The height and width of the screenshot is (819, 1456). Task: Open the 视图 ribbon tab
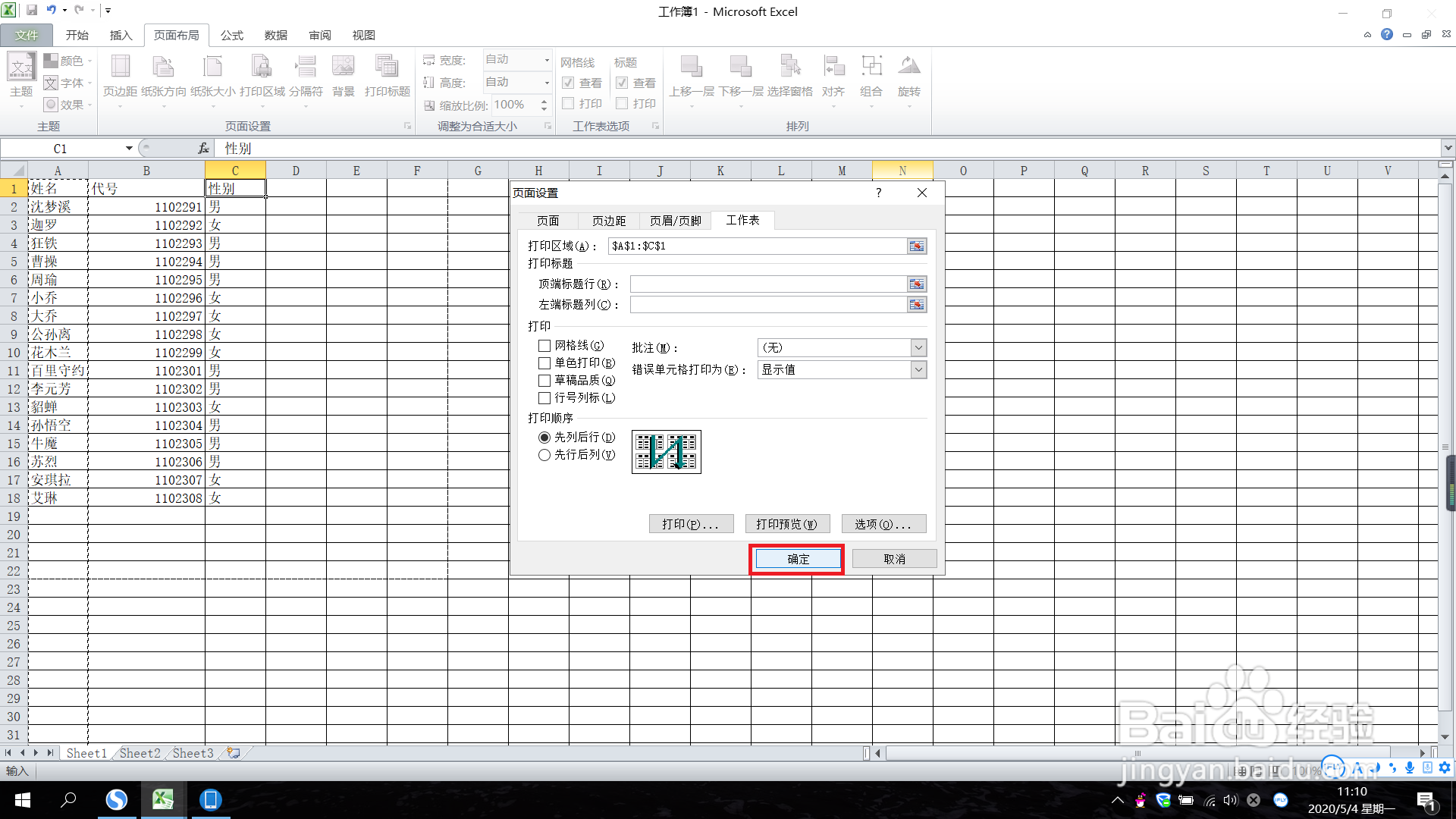tap(363, 35)
